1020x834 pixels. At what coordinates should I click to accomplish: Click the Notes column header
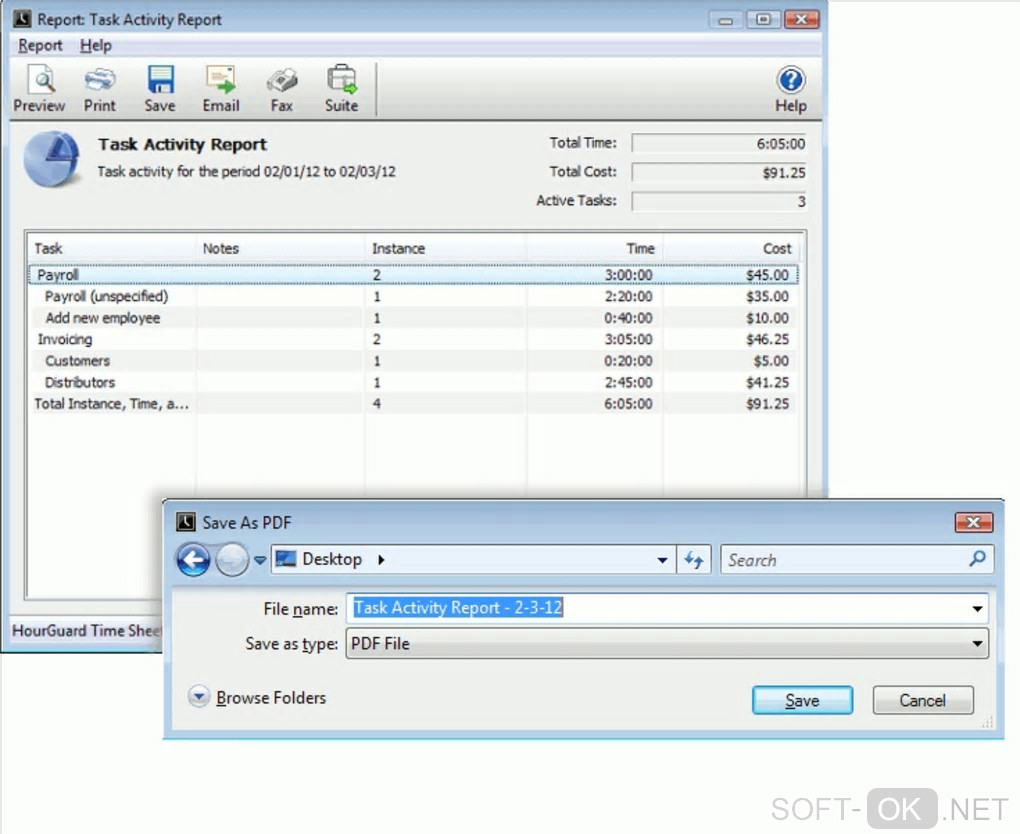point(280,249)
